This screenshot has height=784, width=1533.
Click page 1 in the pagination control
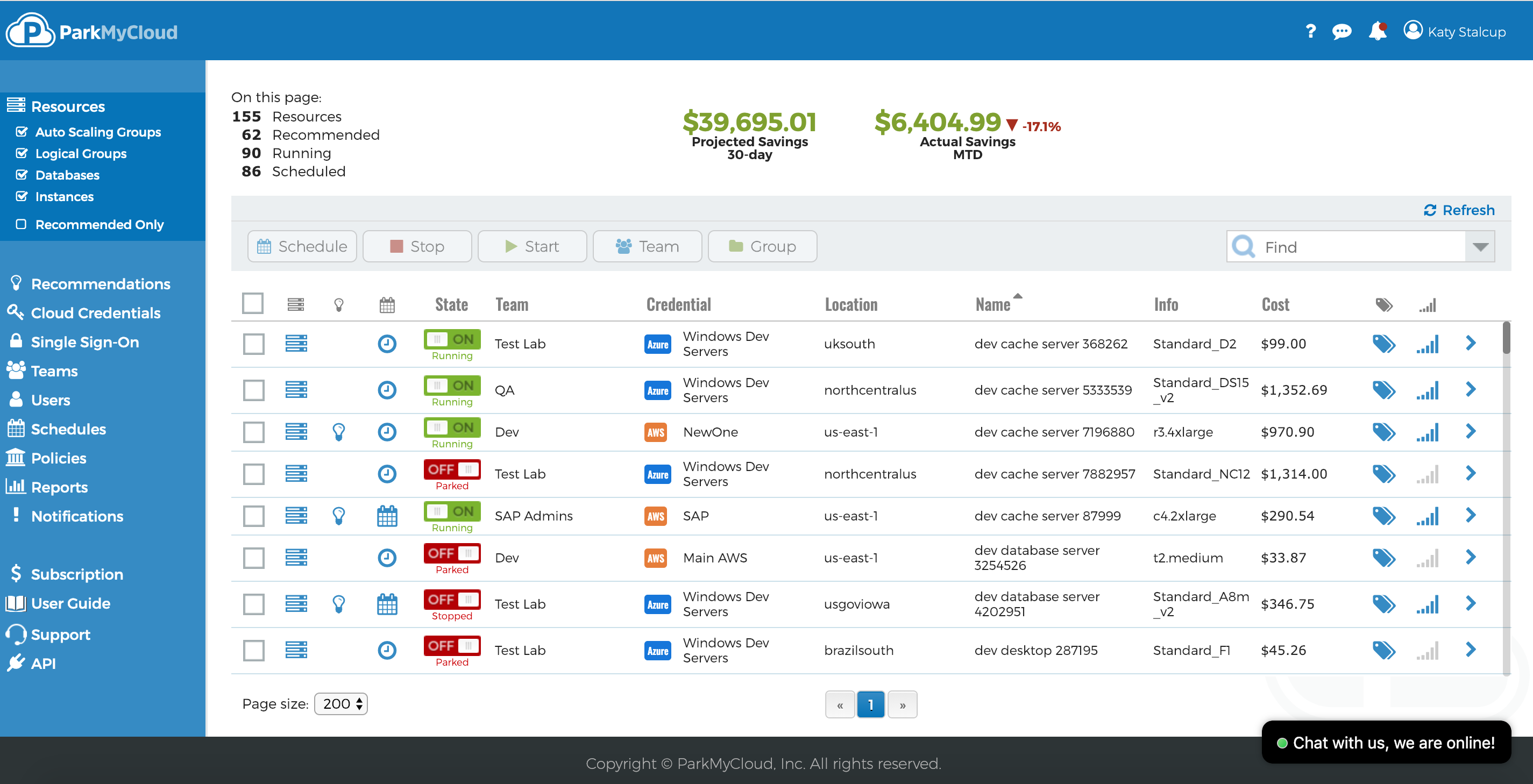point(871,704)
